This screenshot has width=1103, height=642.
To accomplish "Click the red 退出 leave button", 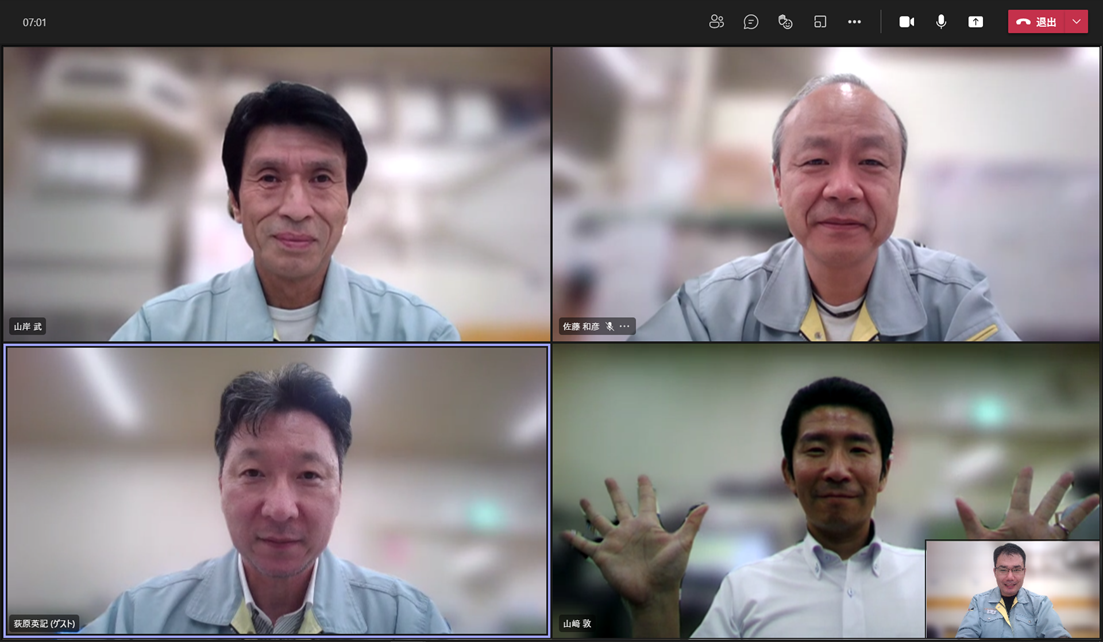I will click(1037, 22).
